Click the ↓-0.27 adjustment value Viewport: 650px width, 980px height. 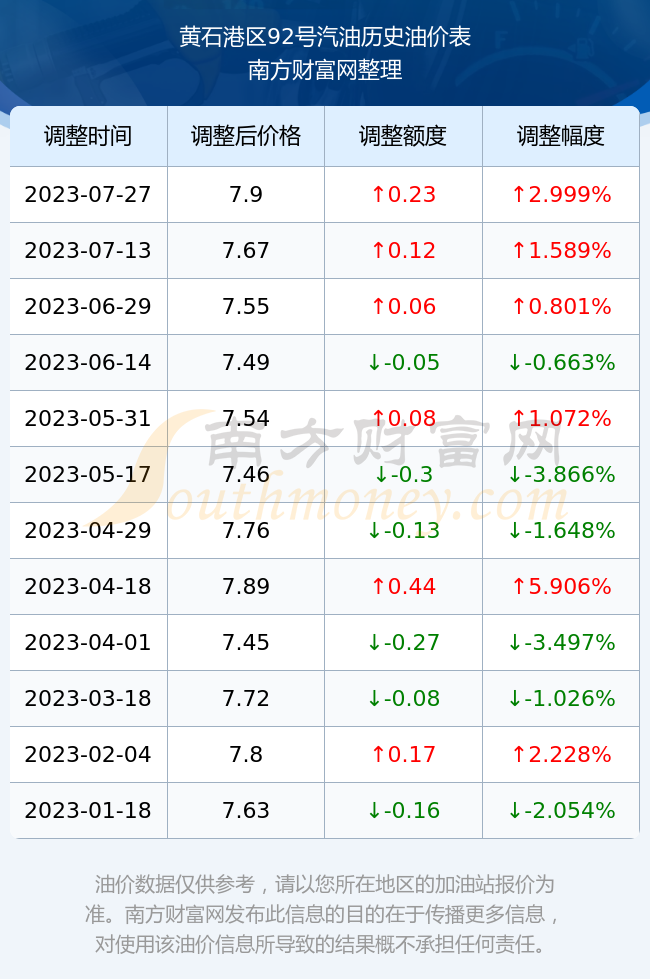[403, 642]
